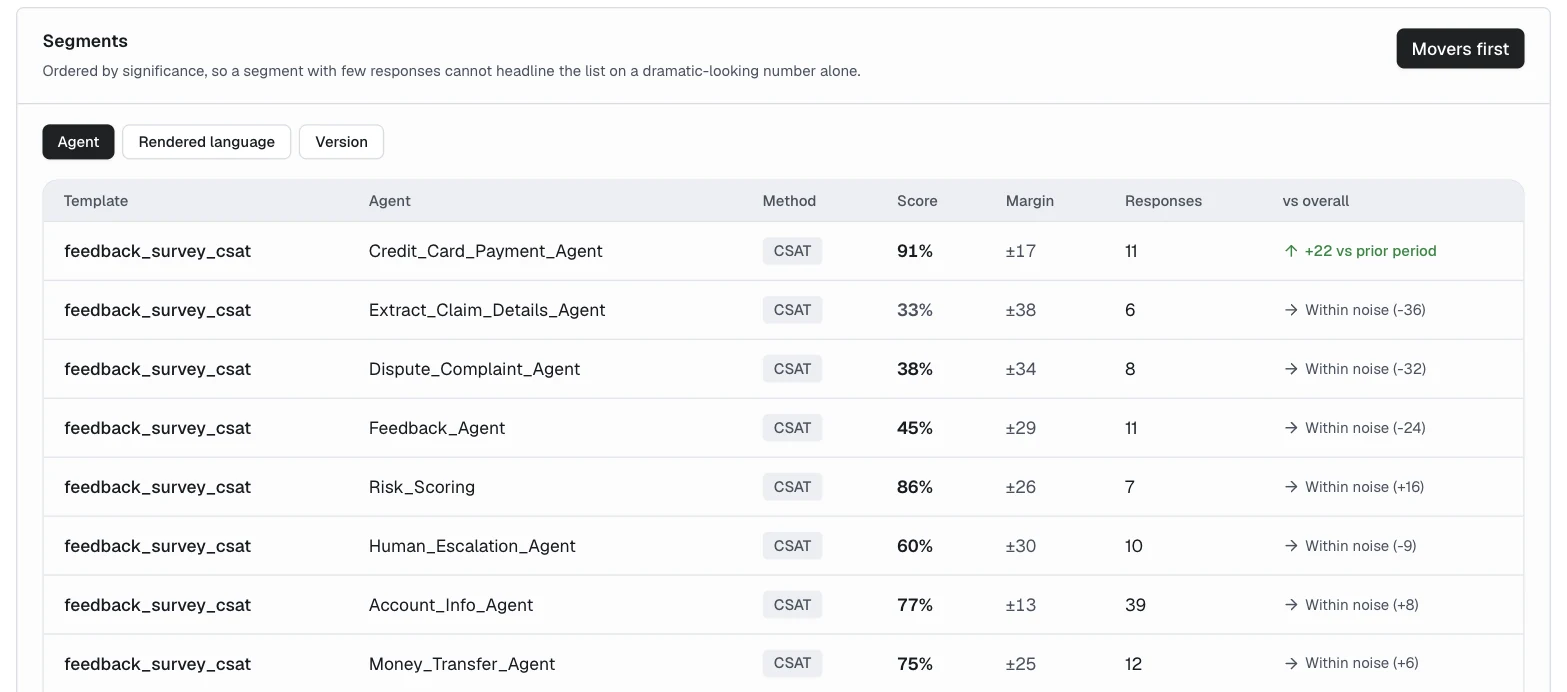The image size is (1567, 692).
Task: Click the Account_Info_Agent name
Action: pyautogui.click(x=451, y=605)
